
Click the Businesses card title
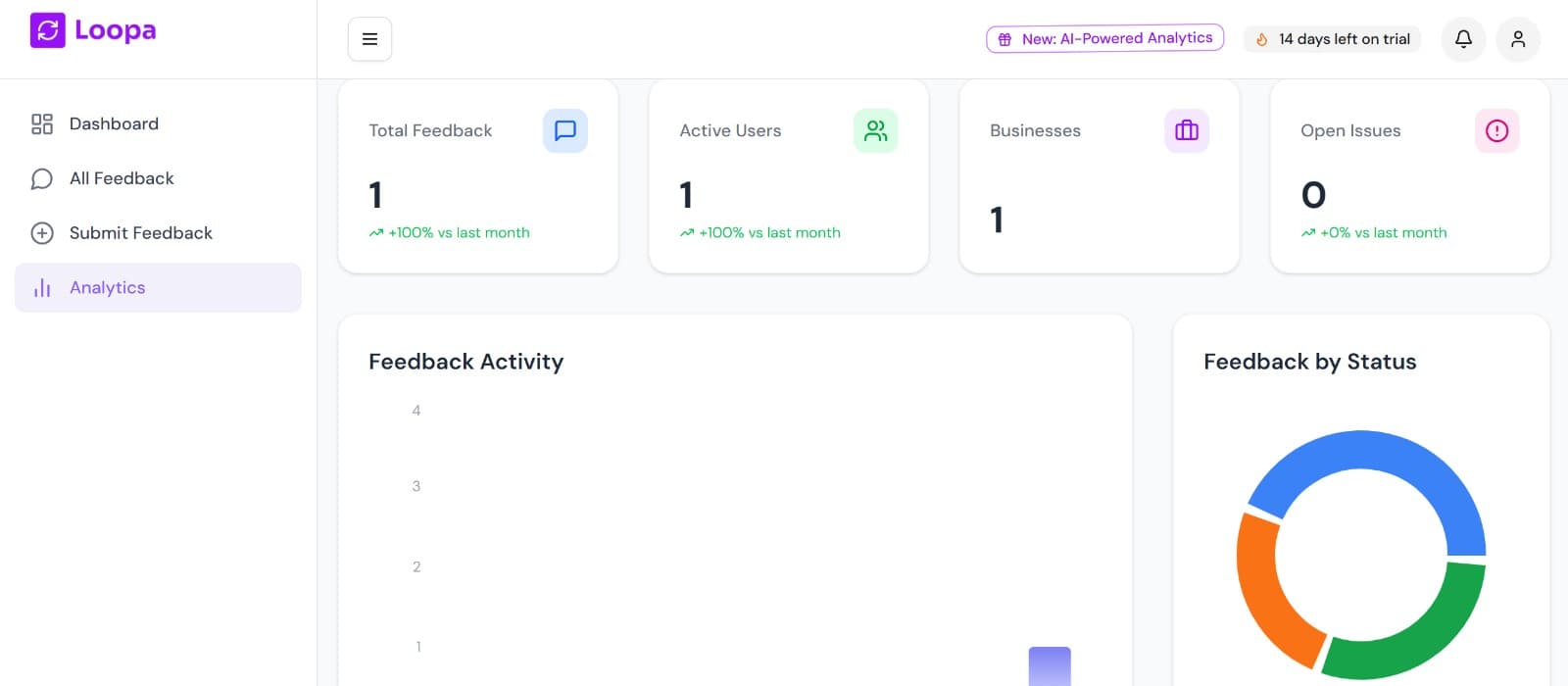[x=1035, y=130]
